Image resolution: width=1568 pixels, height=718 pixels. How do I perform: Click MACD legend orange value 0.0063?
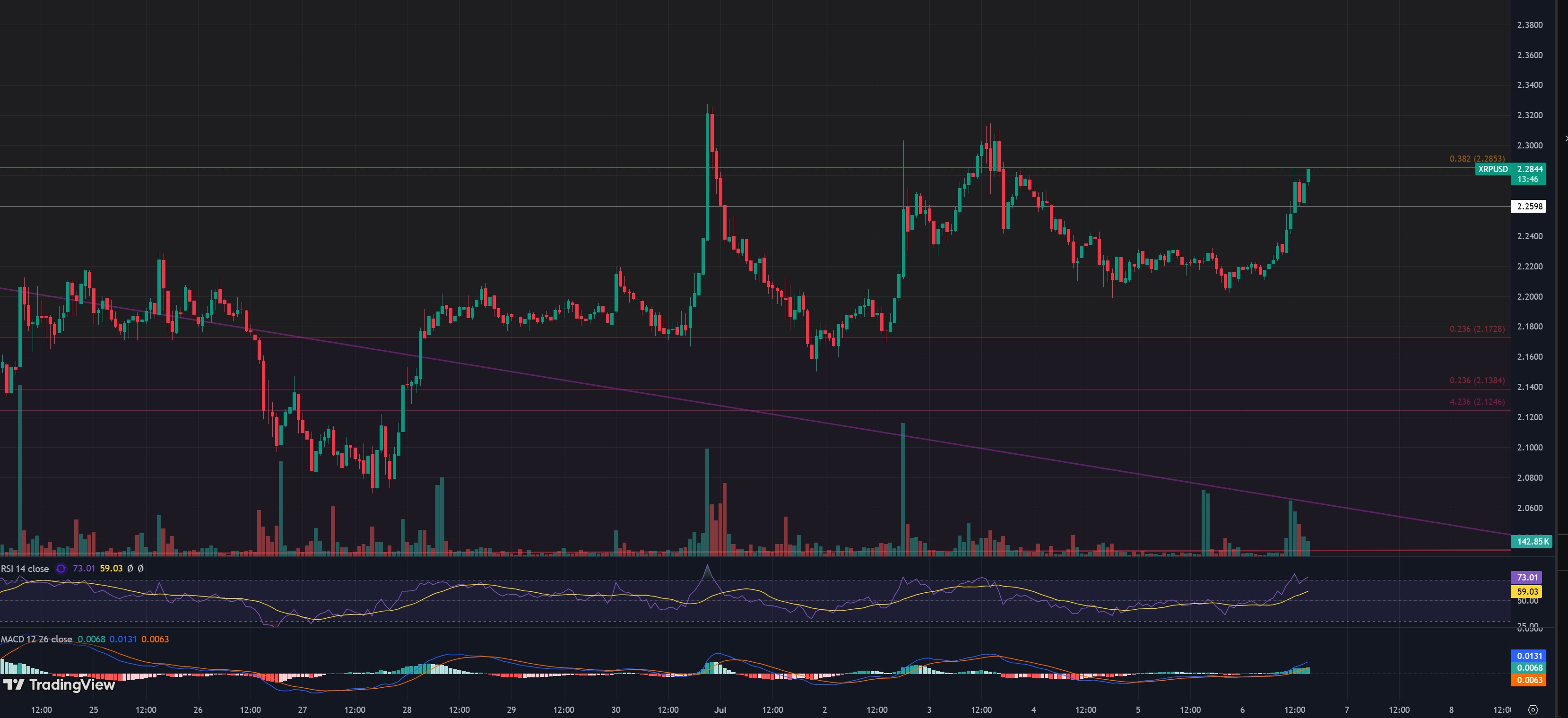coord(155,639)
